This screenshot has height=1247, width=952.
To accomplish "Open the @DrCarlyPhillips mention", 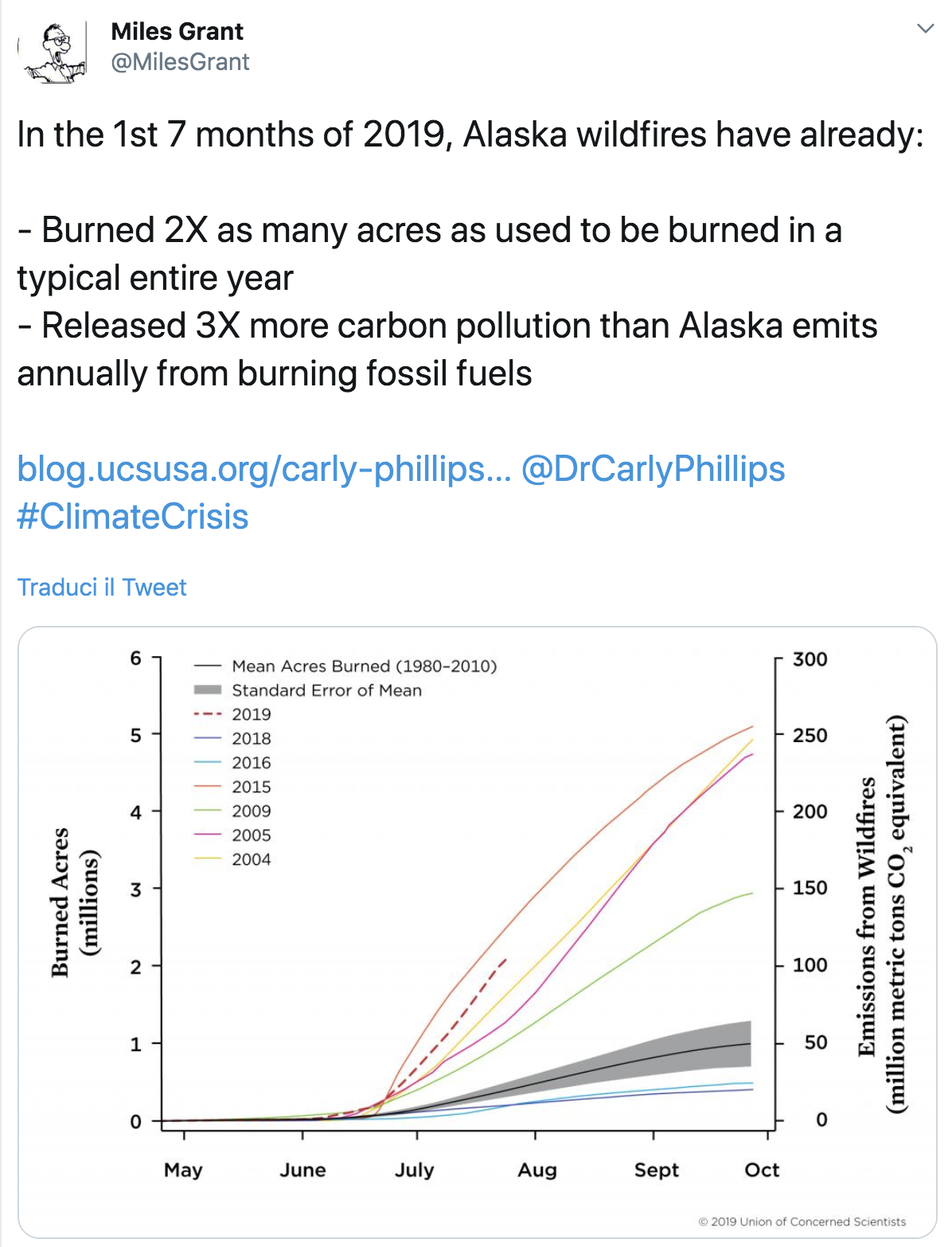I will [653, 469].
